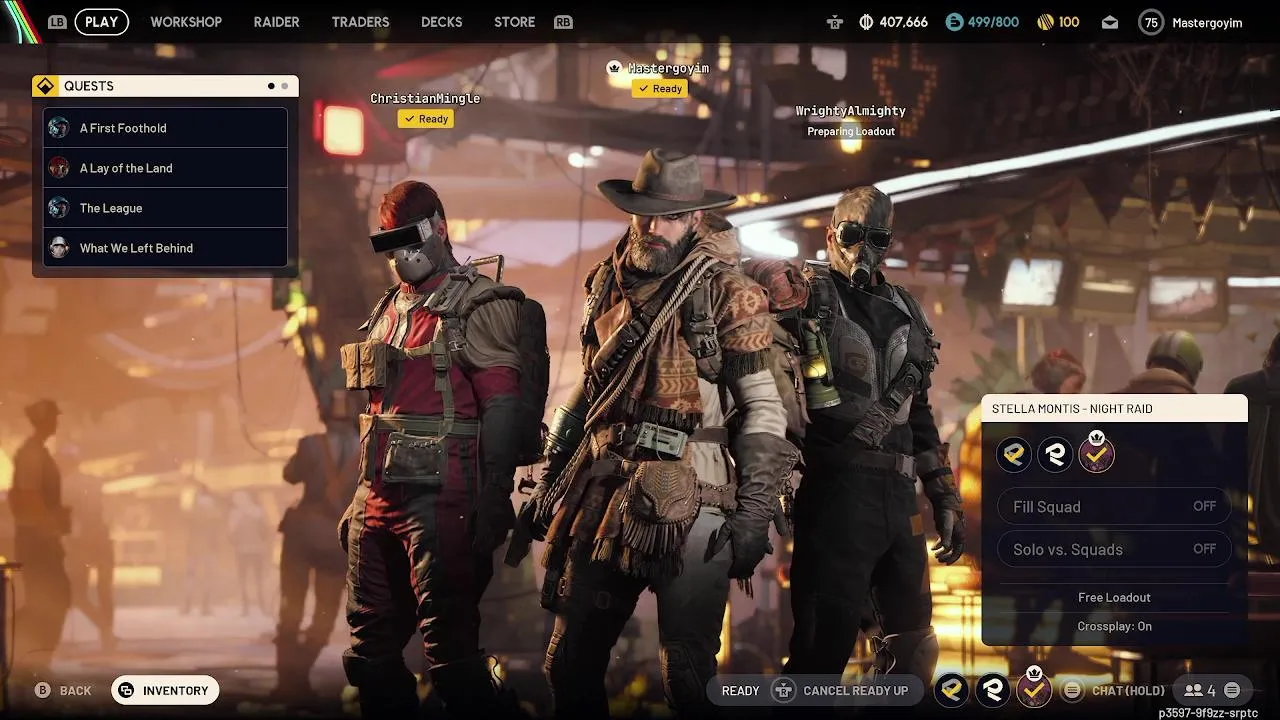Click ChristianMingle's Ready badge
1280x720 pixels.
click(426, 119)
